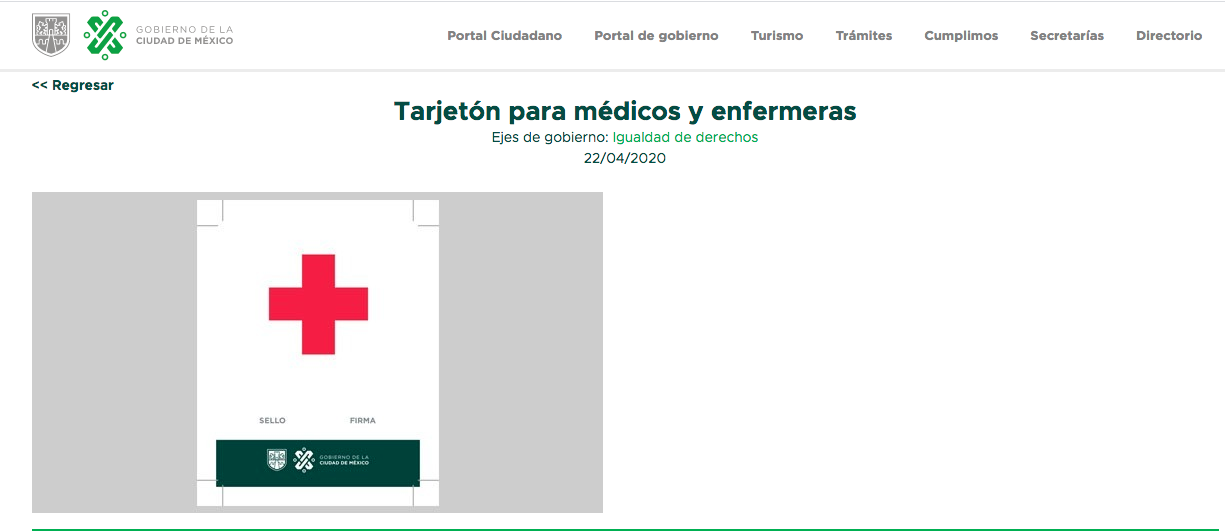1225x531 pixels.
Task: Open the Directorio page
Action: (x=1168, y=36)
